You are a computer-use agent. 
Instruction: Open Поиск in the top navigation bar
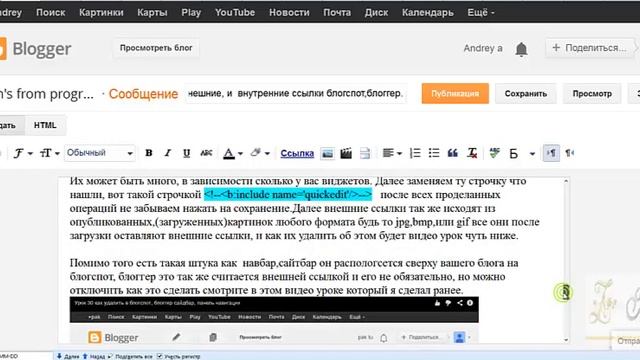(x=51, y=13)
